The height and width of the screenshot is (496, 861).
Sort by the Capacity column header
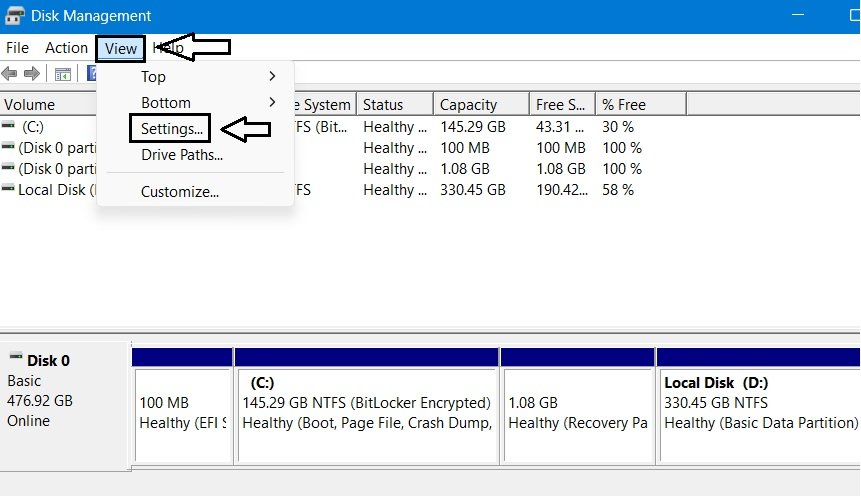pyautogui.click(x=481, y=104)
